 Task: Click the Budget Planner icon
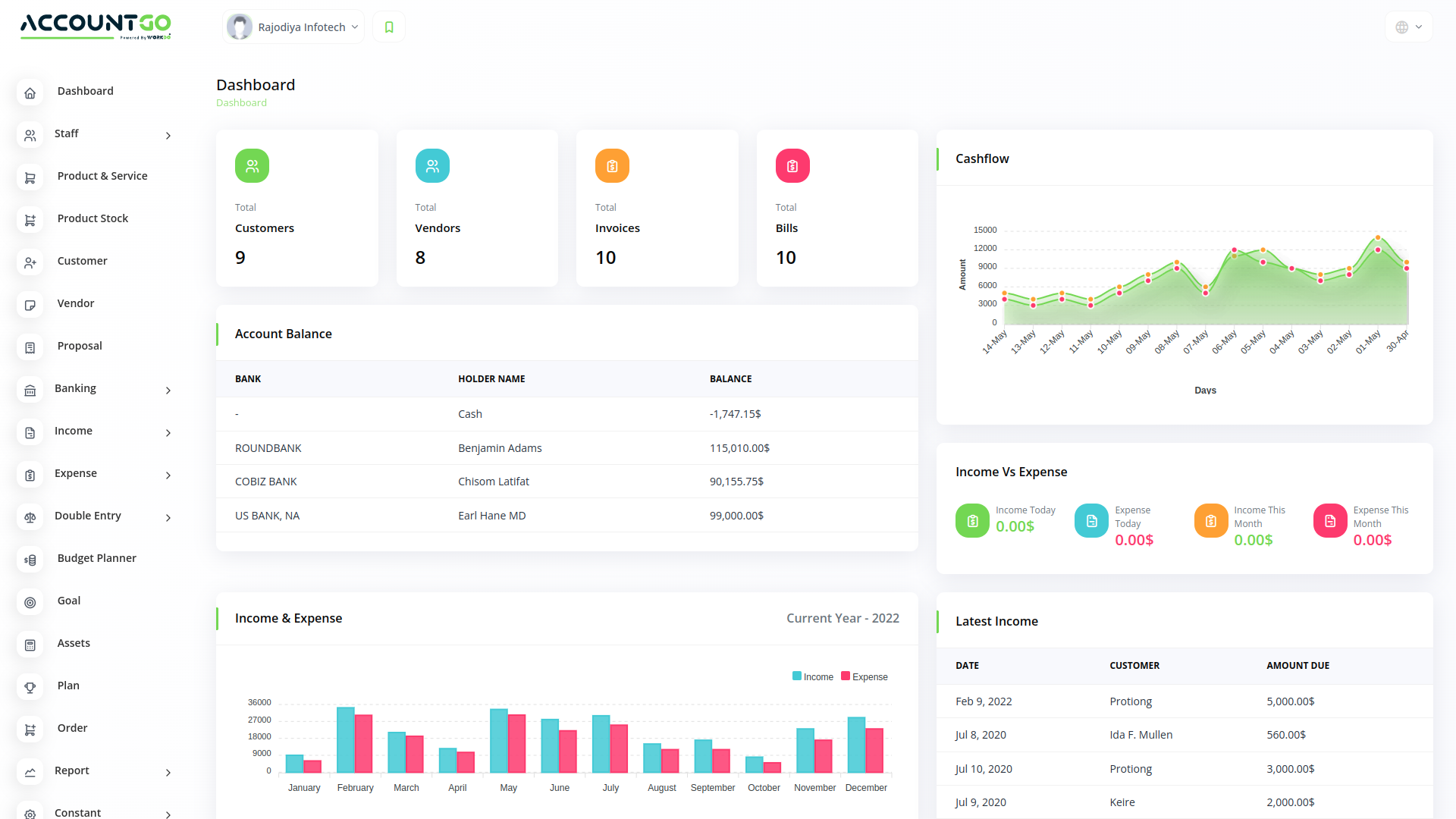(31, 558)
